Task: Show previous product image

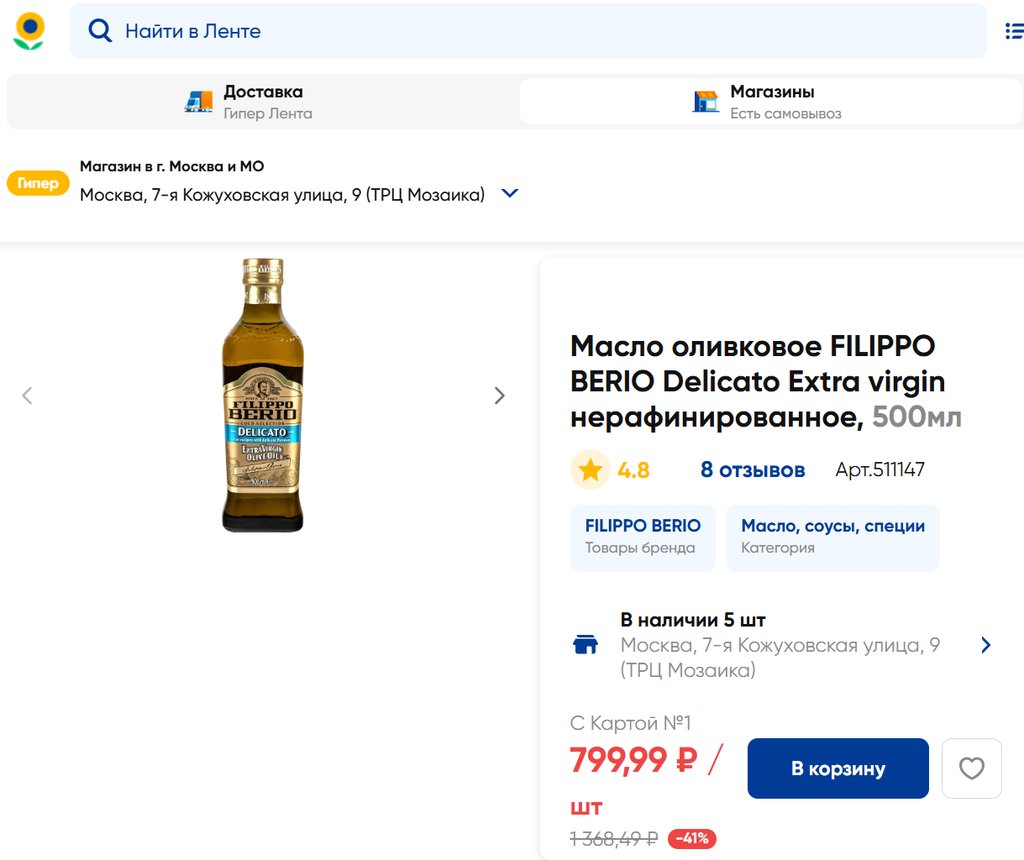Action: (27, 396)
